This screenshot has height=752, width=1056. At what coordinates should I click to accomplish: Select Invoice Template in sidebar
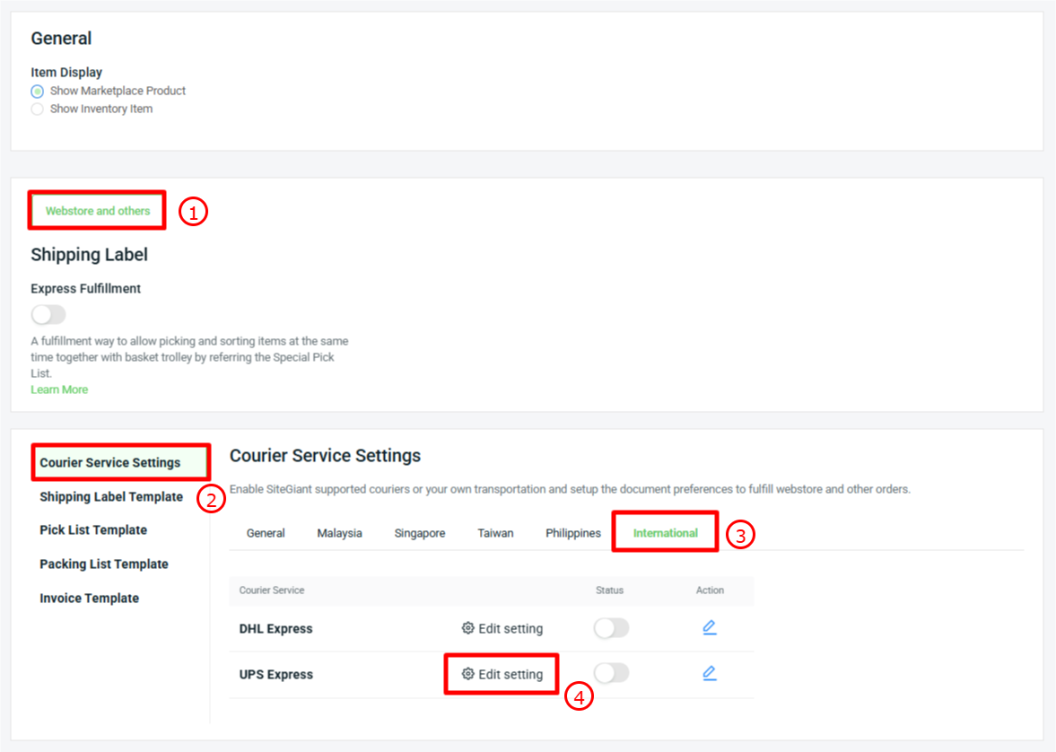[89, 598]
